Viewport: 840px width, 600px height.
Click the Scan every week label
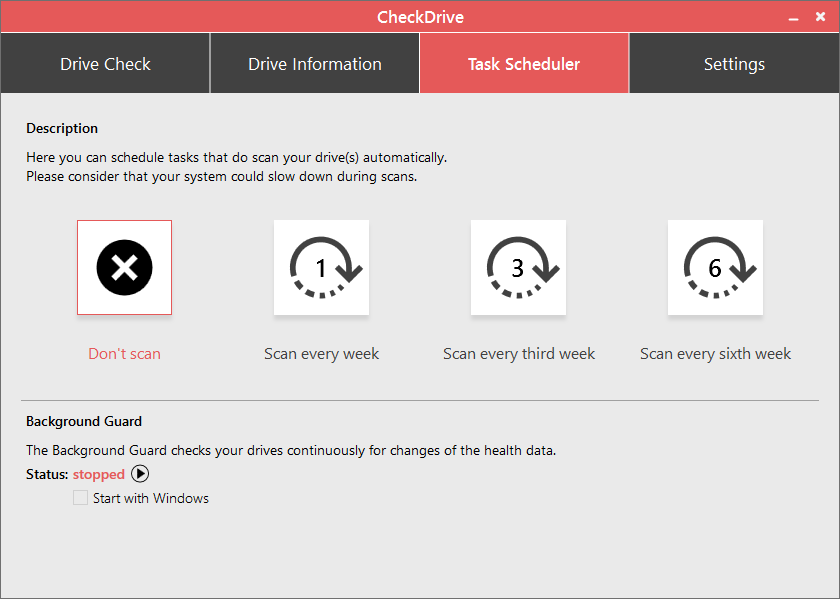click(321, 354)
